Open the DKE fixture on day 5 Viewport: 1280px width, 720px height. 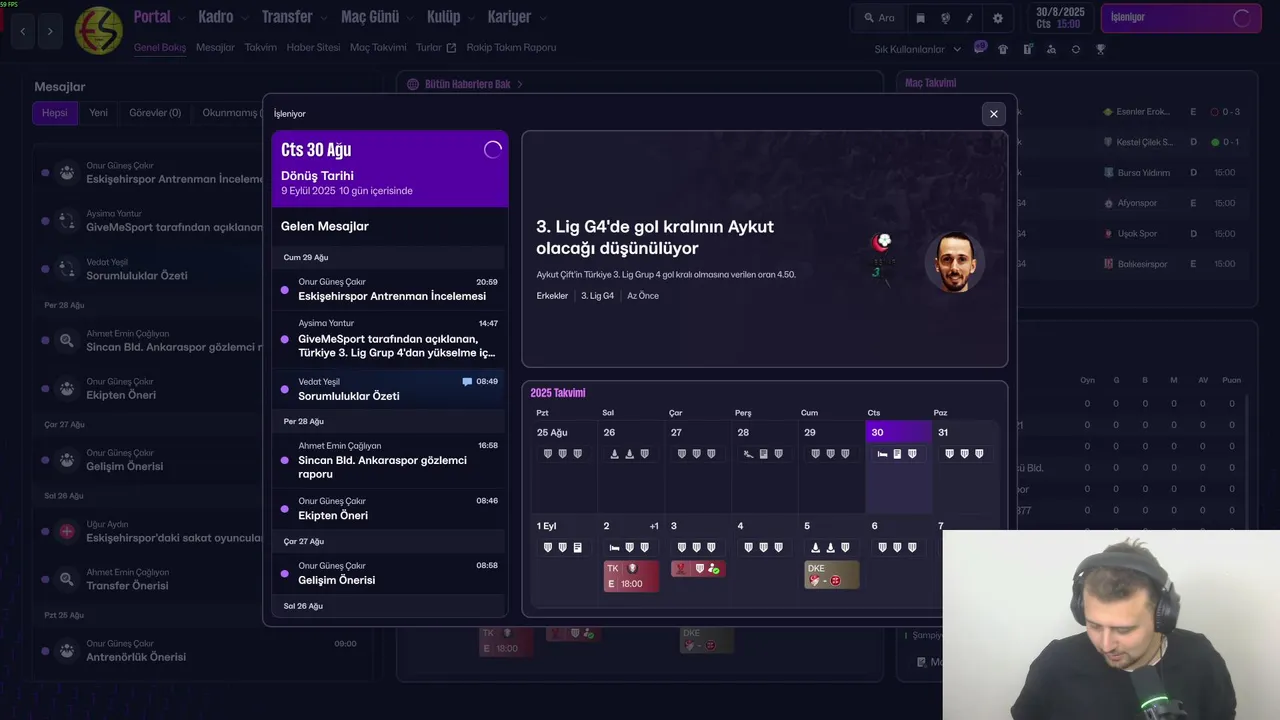pos(832,574)
